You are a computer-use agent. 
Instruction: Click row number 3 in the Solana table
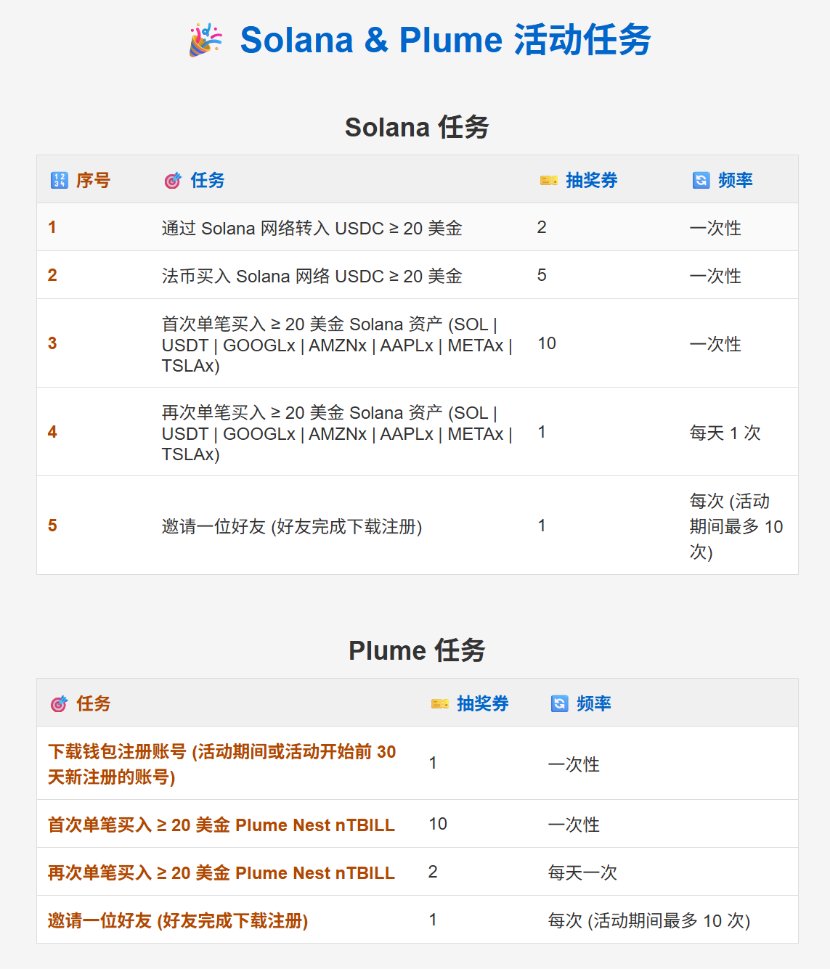click(52, 343)
